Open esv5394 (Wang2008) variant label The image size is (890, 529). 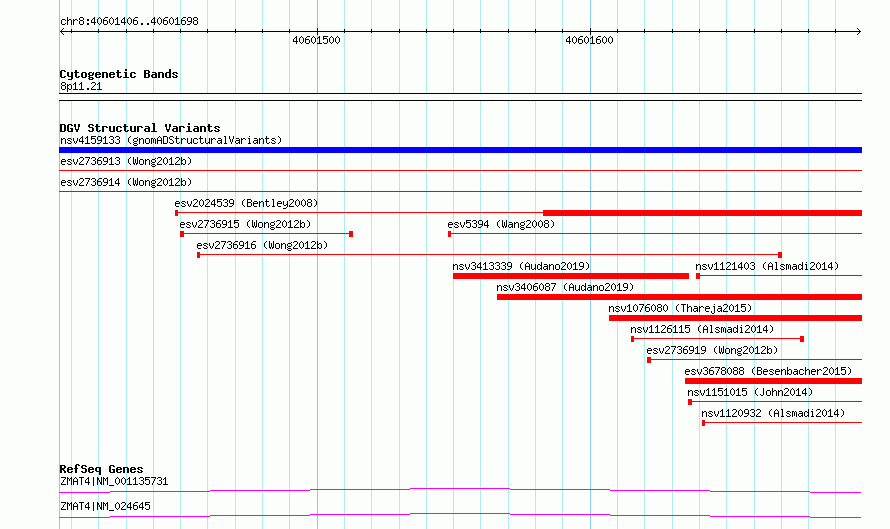click(501, 224)
